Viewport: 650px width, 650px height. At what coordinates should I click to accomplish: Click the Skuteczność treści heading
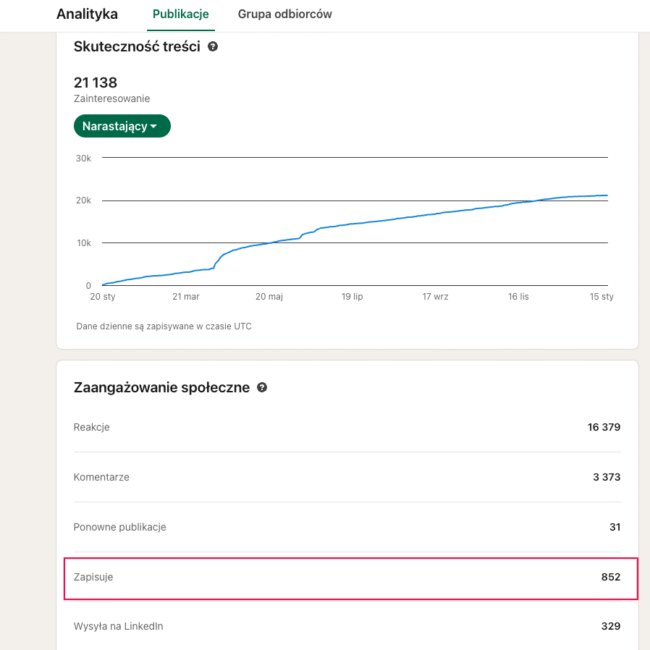point(137,46)
